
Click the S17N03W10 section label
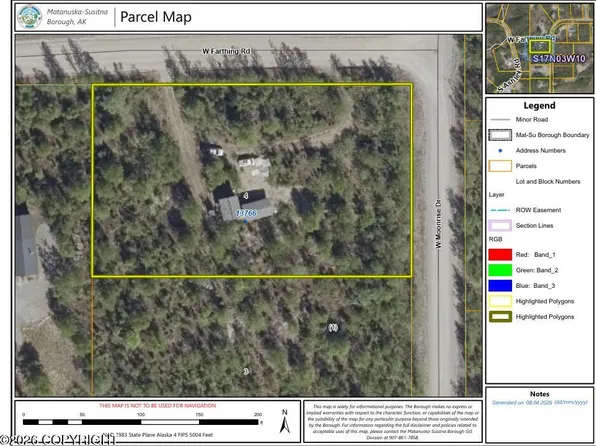pos(558,59)
